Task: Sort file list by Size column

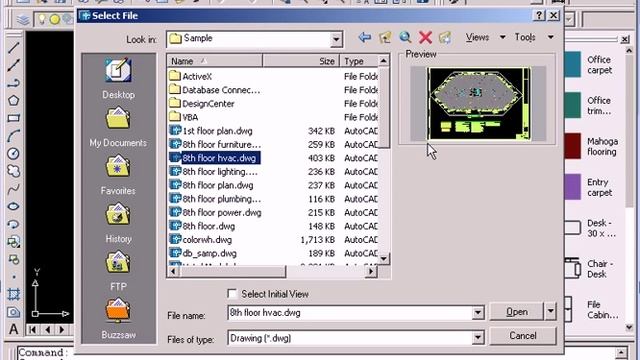Action: pyautogui.click(x=301, y=61)
